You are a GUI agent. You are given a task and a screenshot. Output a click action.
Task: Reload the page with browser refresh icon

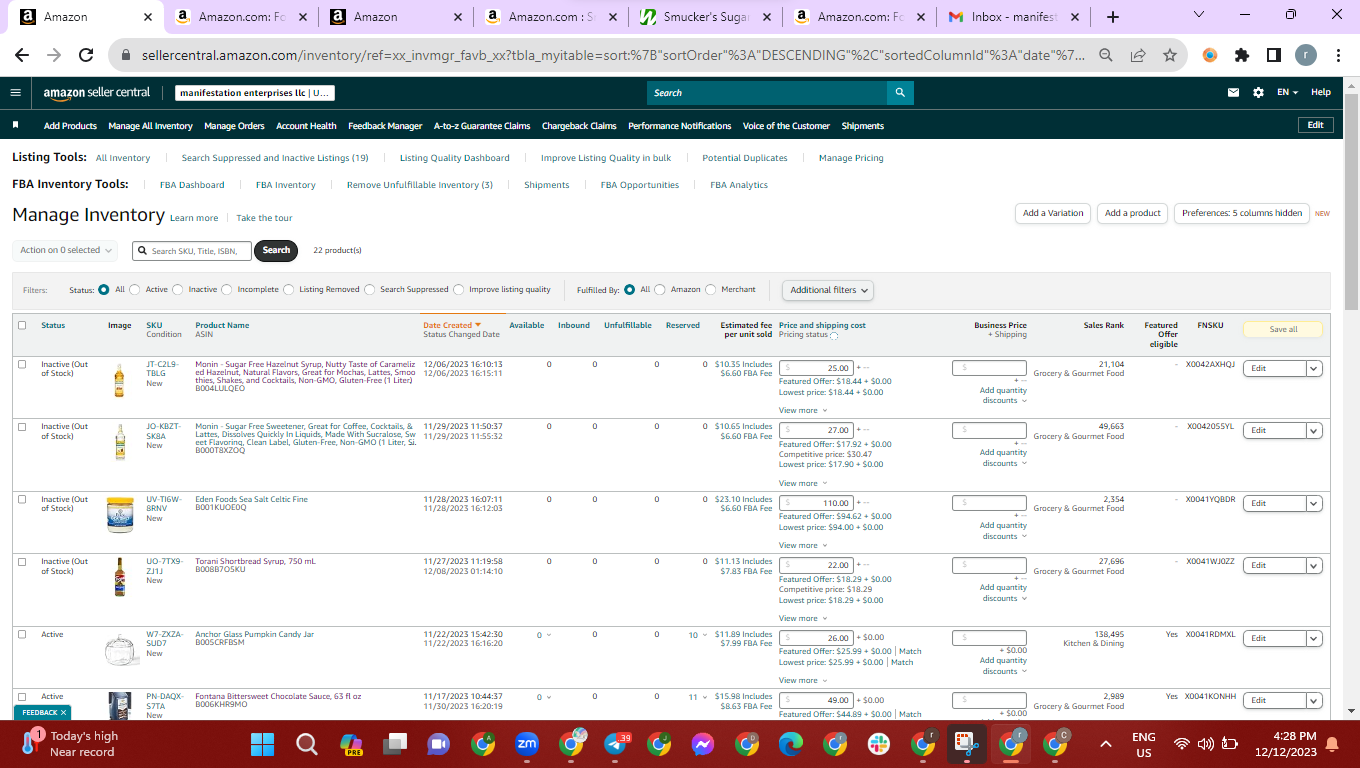[86, 55]
